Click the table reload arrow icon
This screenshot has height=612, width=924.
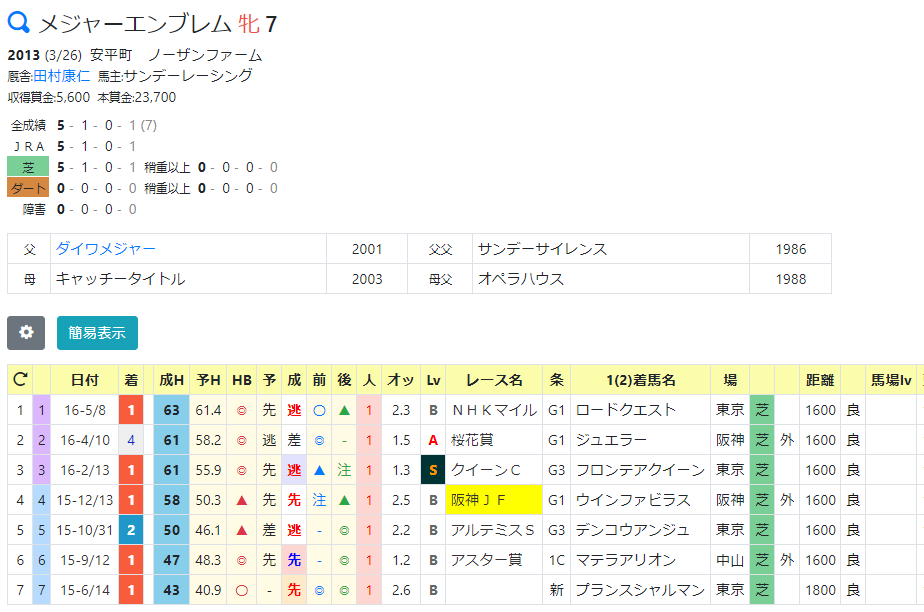20,379
